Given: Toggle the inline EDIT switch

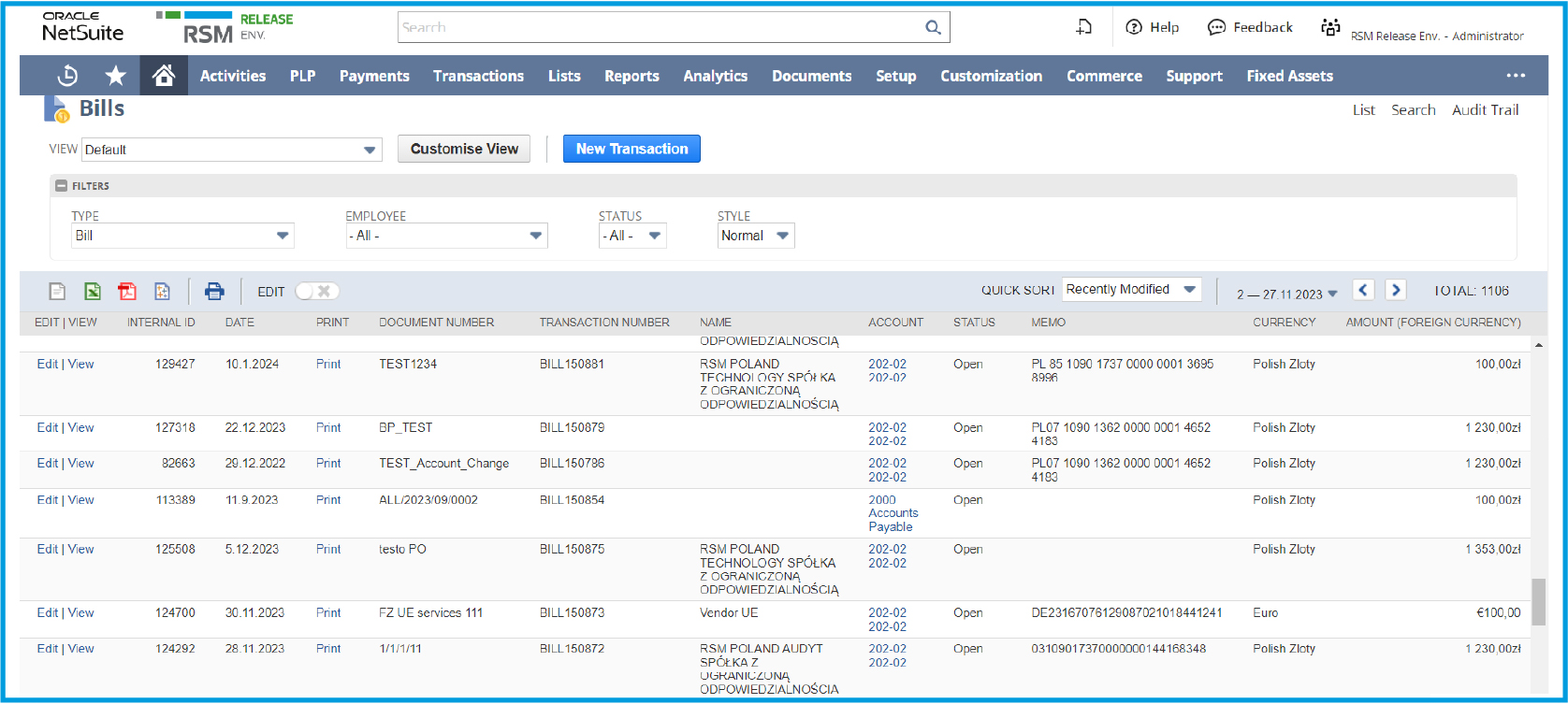Looking at the screenshot, I should [x=316, y=292].
